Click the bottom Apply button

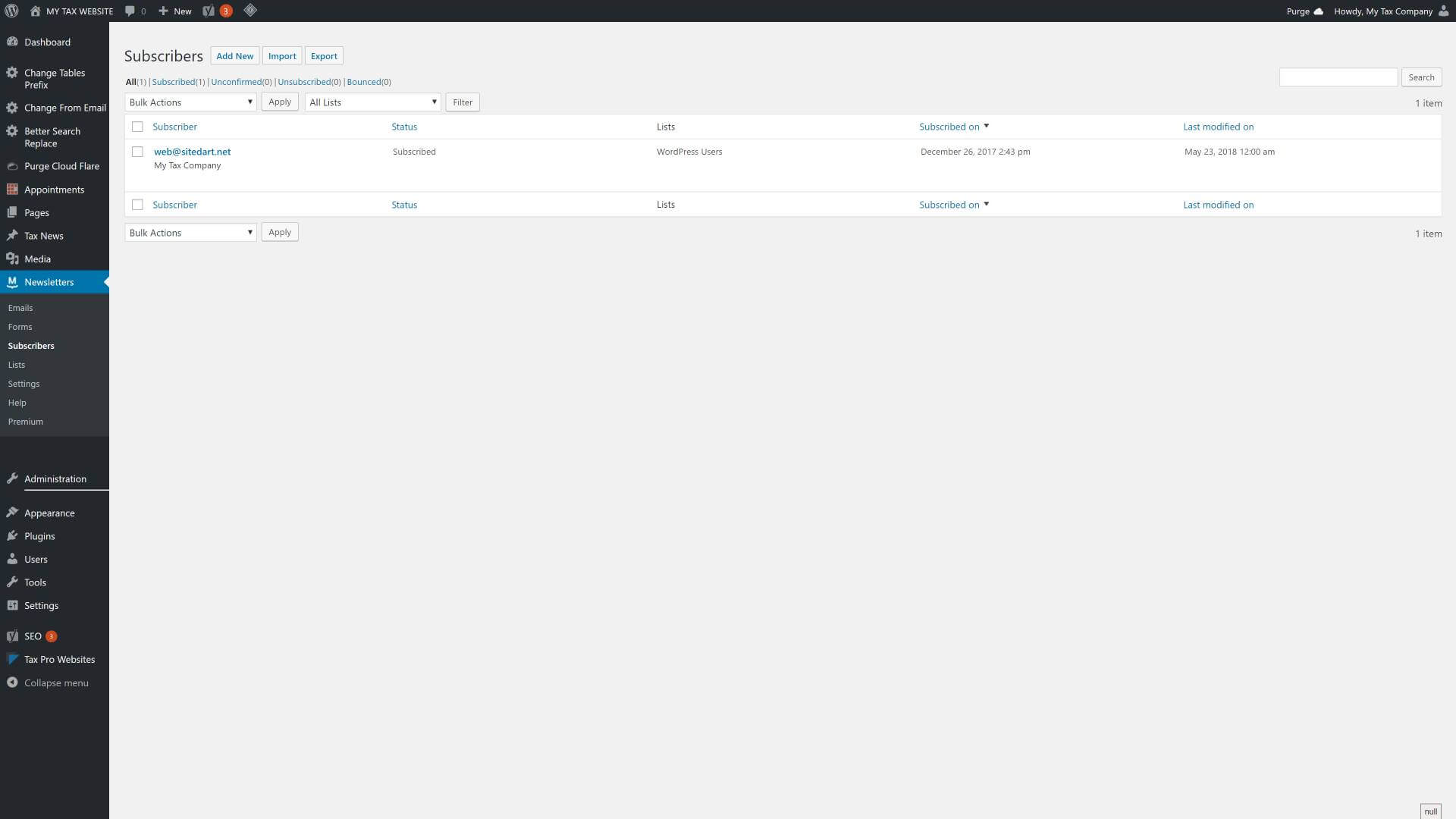coord(280,232)
